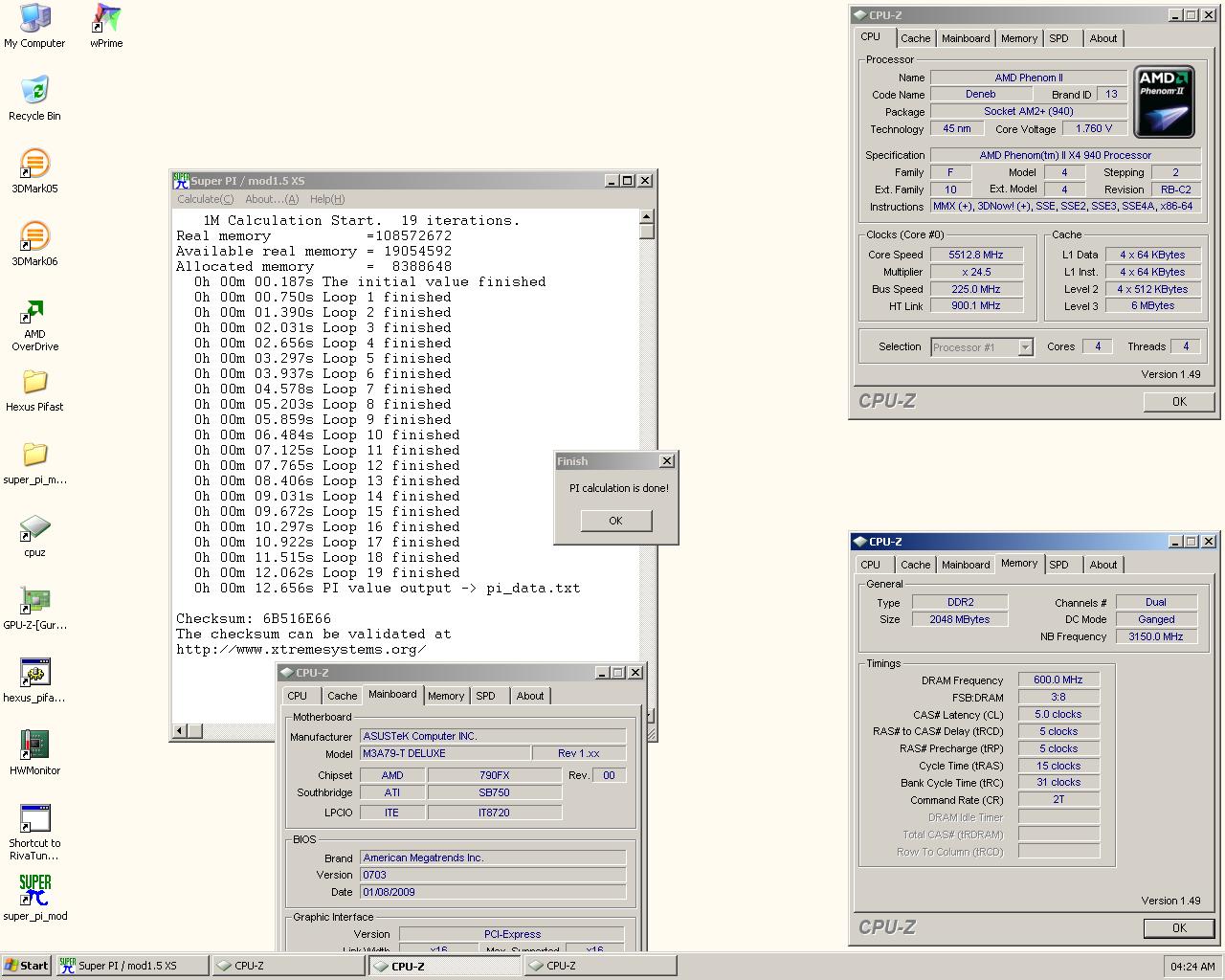1225x980 pixels.
Task: Open the processor selection dropdown
Action: [x=1025, y=347]
